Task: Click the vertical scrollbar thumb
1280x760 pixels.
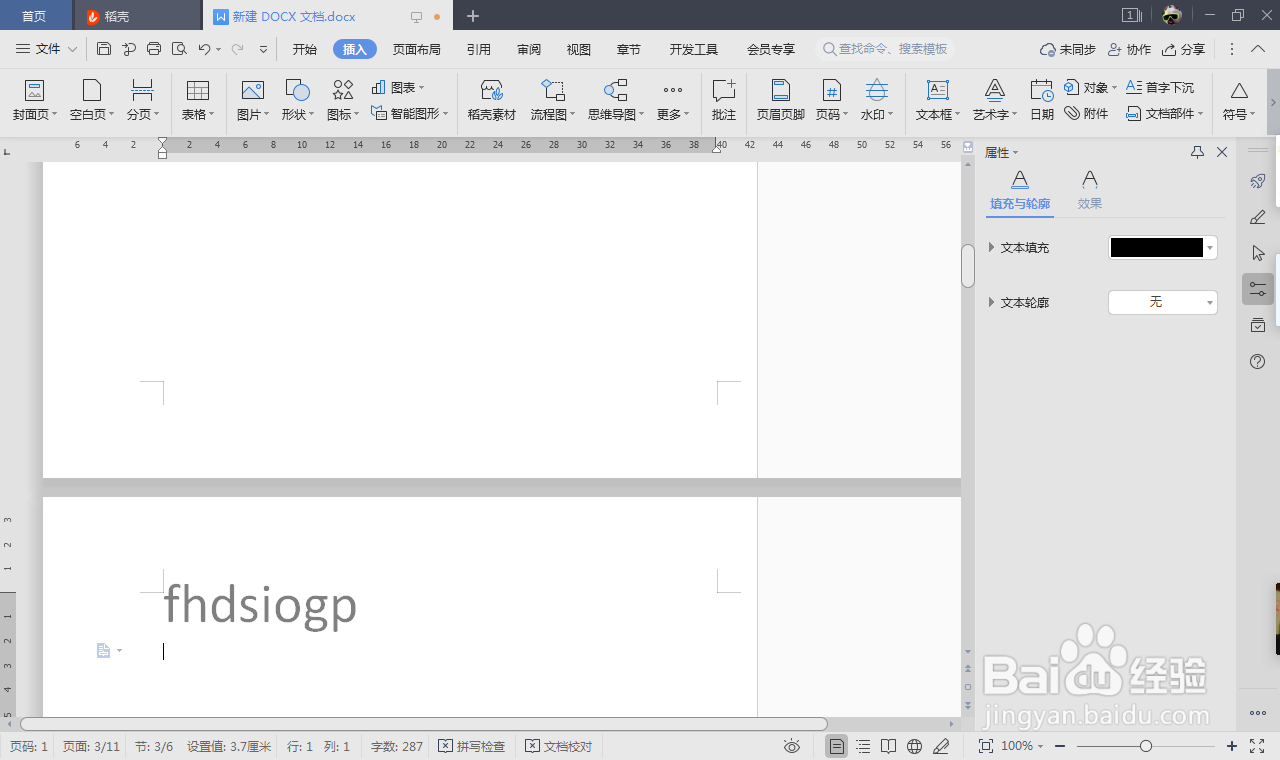Action: (968, 266)
